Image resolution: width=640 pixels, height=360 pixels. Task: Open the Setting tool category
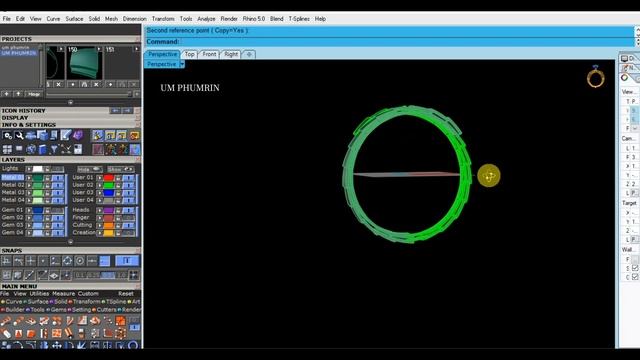pyautogui.click(x=81, y=309)
